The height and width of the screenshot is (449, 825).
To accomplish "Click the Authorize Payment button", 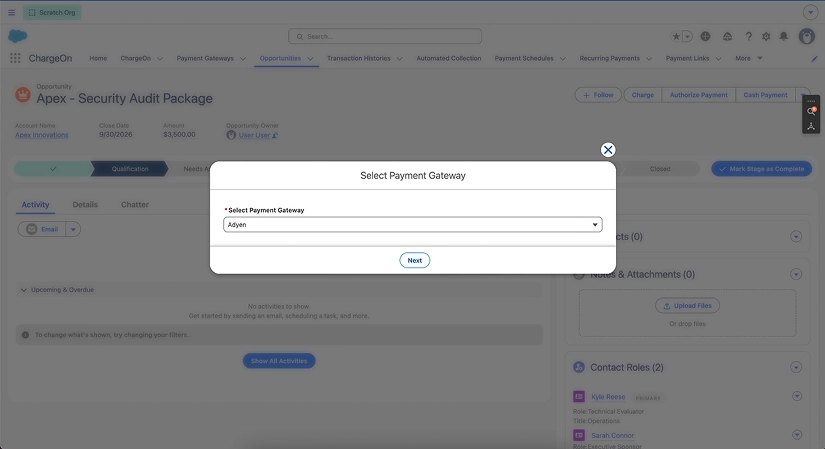I will point(699,95).
